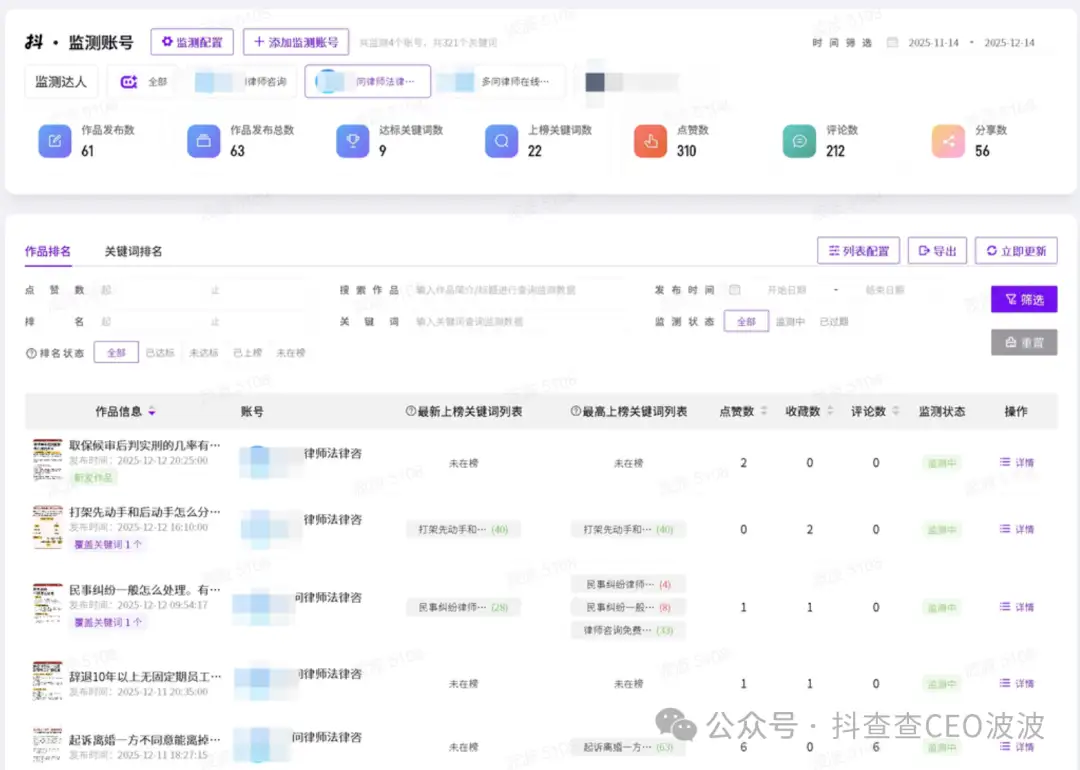Click the 点赞数 orange hand icon

[x=650, y=141]
